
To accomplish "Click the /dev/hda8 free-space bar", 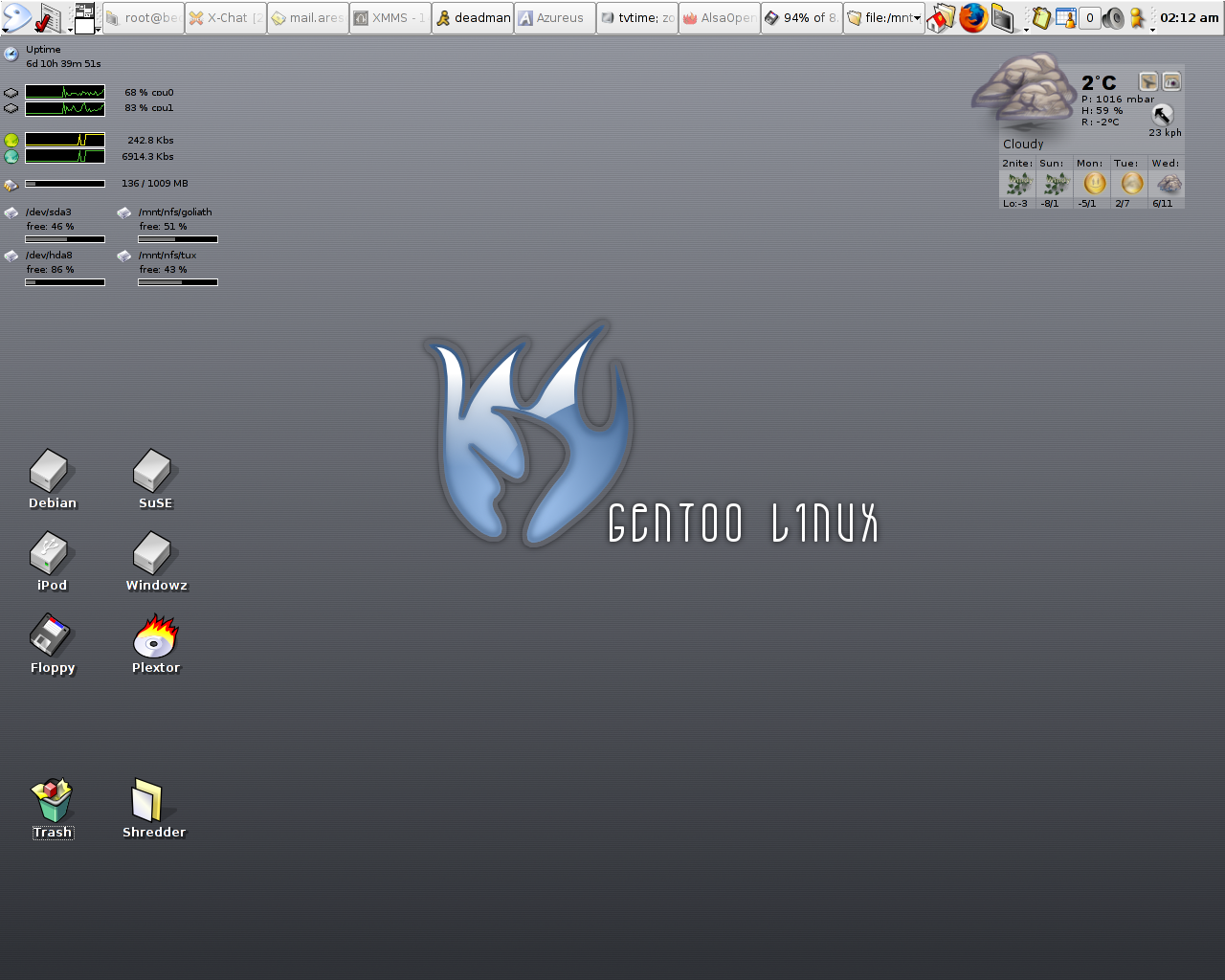I will click(x=65, y=282).
